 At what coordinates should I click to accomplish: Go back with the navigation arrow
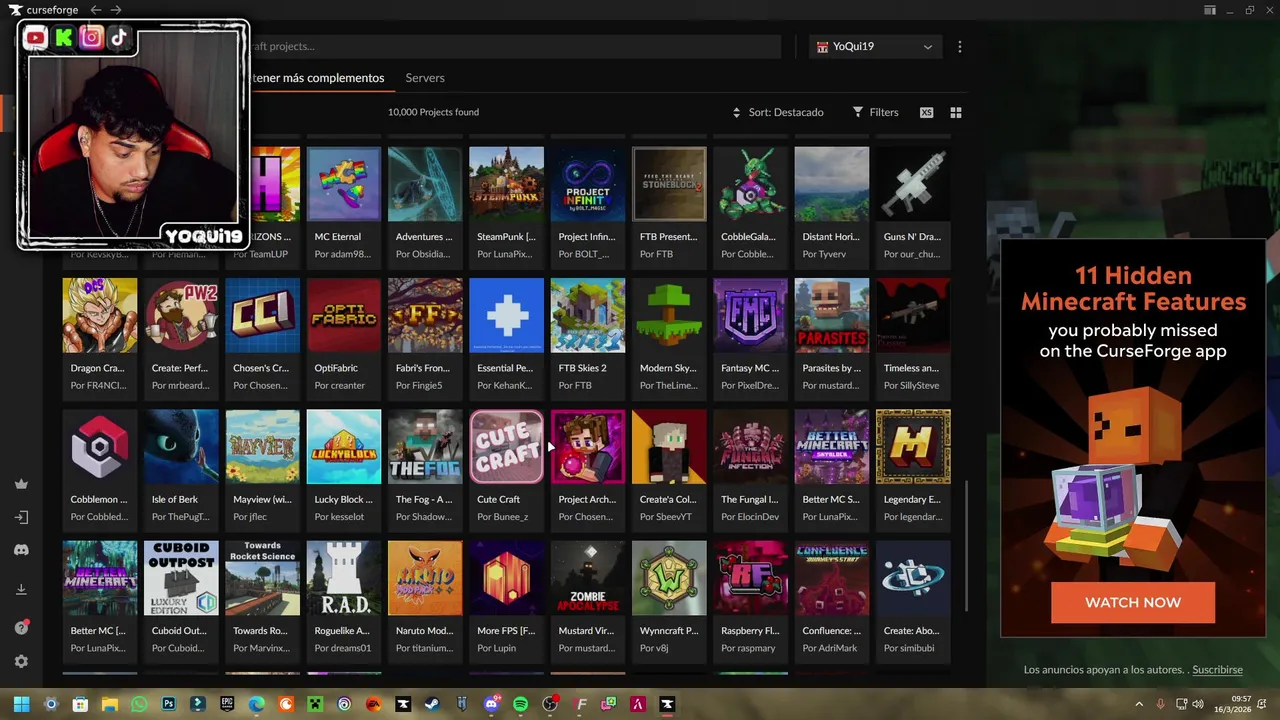pos(96,10)
